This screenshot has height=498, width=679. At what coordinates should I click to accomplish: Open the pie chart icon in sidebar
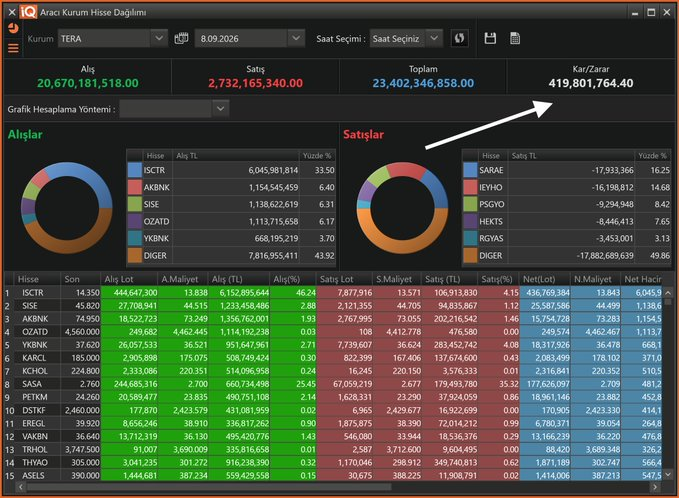13,29
